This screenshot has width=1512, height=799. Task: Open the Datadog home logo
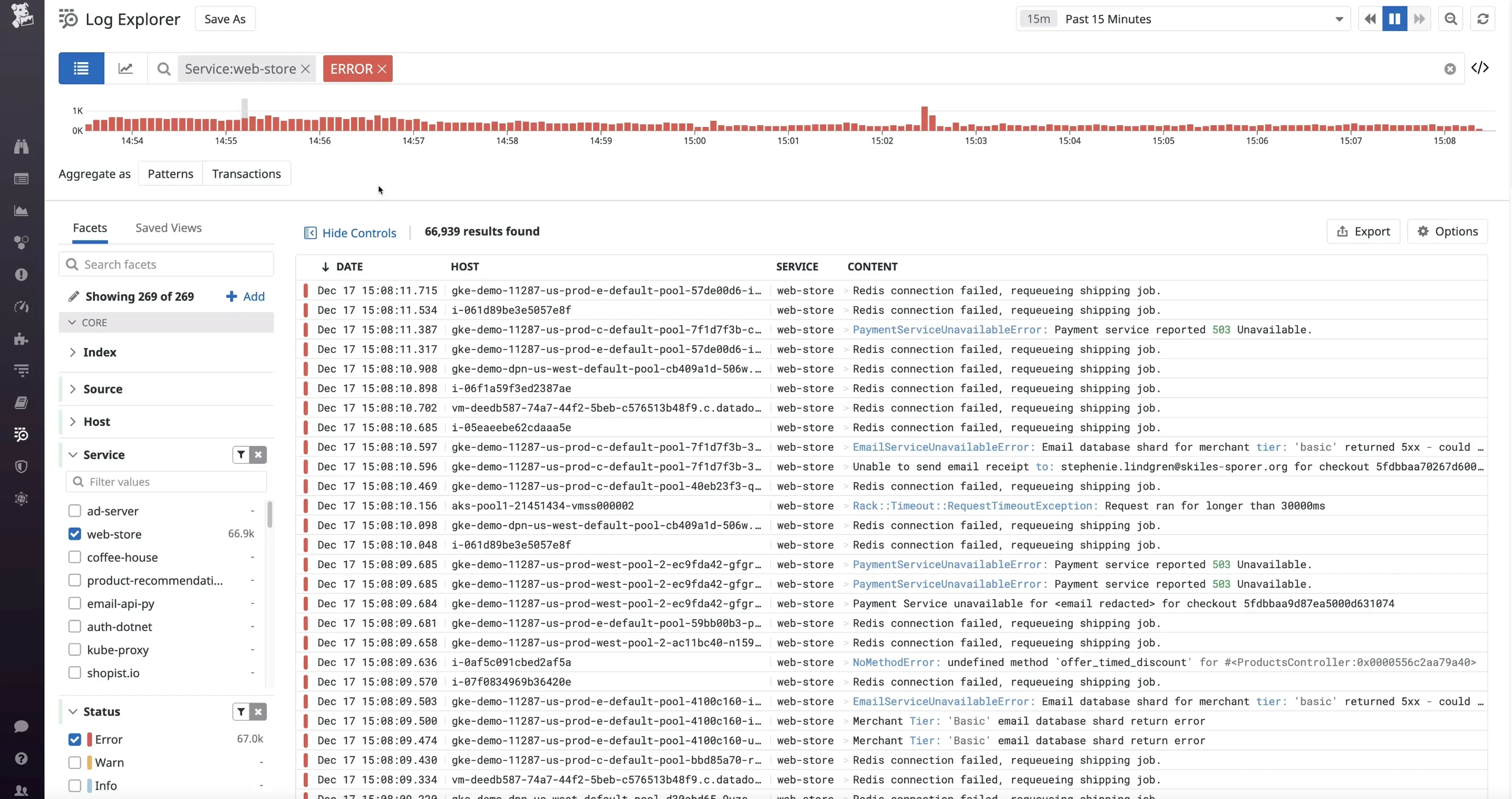pyautogui.click(x=22, y=15)
